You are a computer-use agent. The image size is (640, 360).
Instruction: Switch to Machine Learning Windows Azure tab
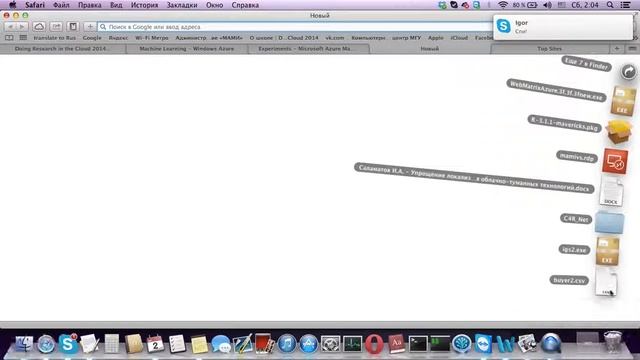187,49
